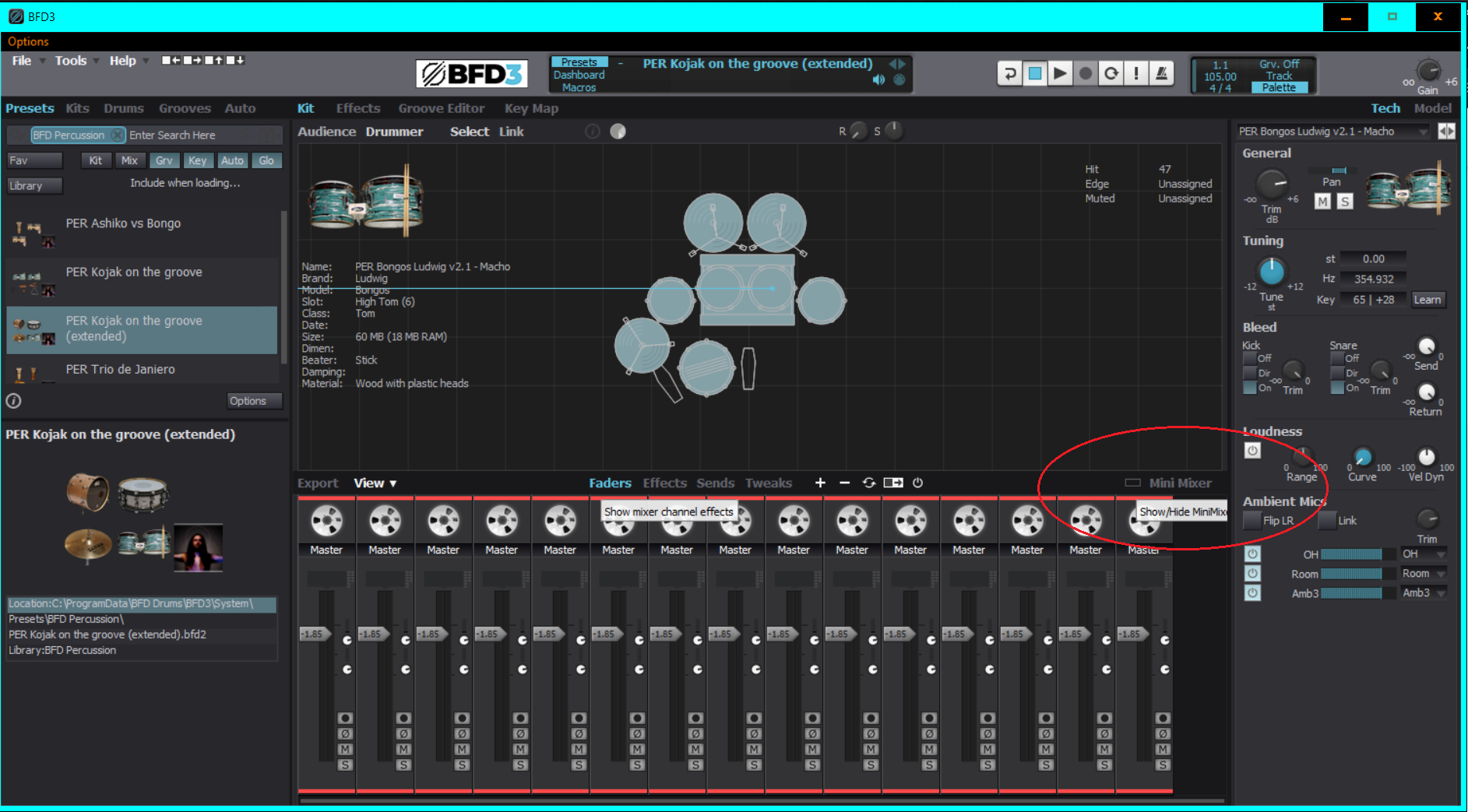Toggle the Loudness power button
The image size is (1468, 812).
click(1252, 451)
